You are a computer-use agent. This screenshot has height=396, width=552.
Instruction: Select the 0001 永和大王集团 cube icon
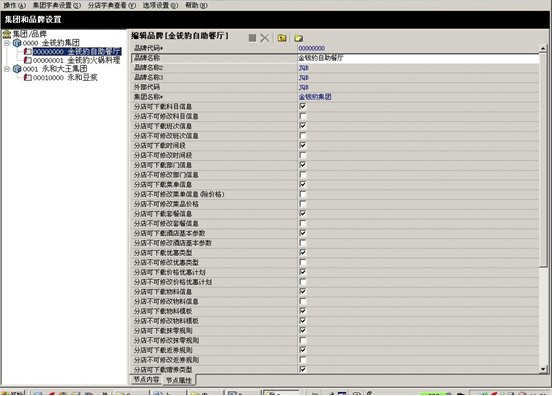coord(17,69)
